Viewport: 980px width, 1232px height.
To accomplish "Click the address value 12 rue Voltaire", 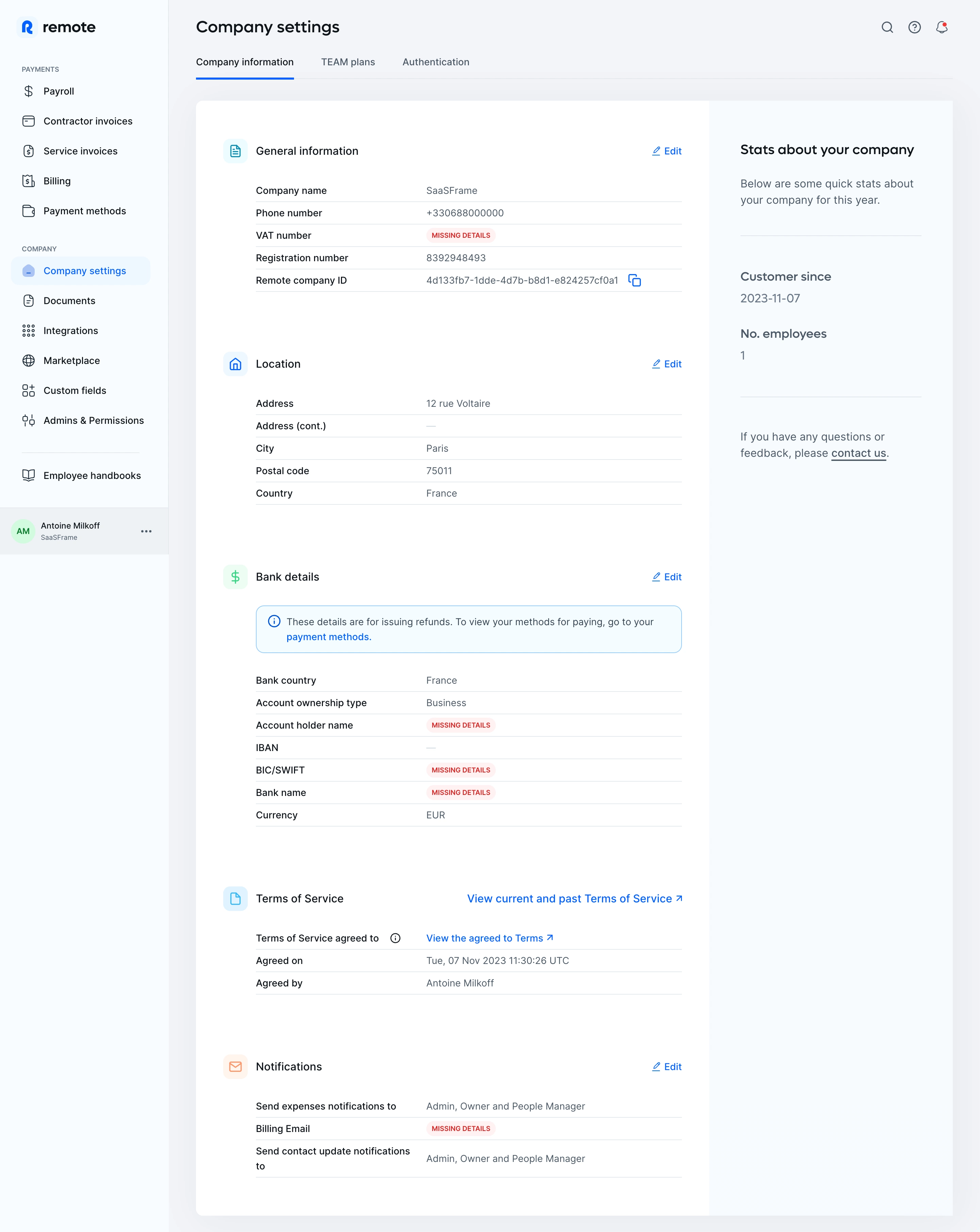I will (x=458, y=403).
